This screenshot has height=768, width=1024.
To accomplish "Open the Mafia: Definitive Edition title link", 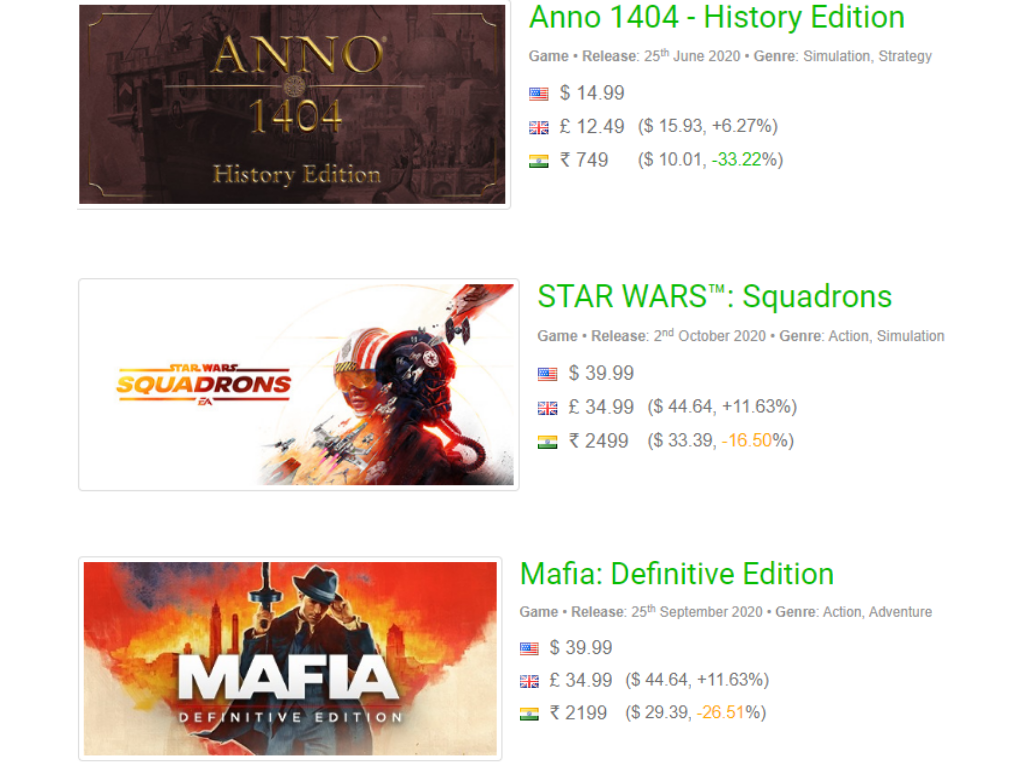I will [x=677, y=574].
